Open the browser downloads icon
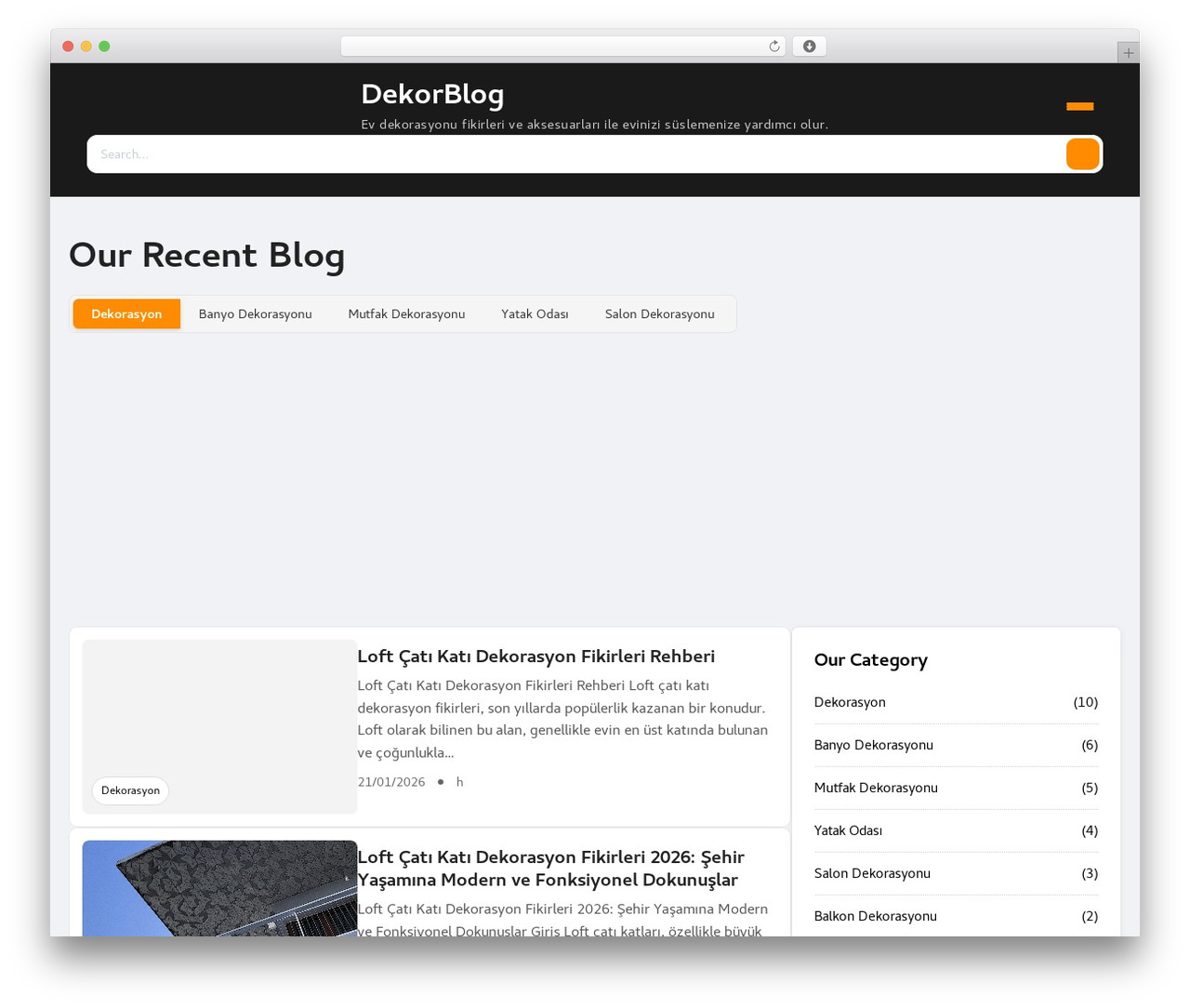This screenshot has width=1190, height=1008. click(809, 46)
